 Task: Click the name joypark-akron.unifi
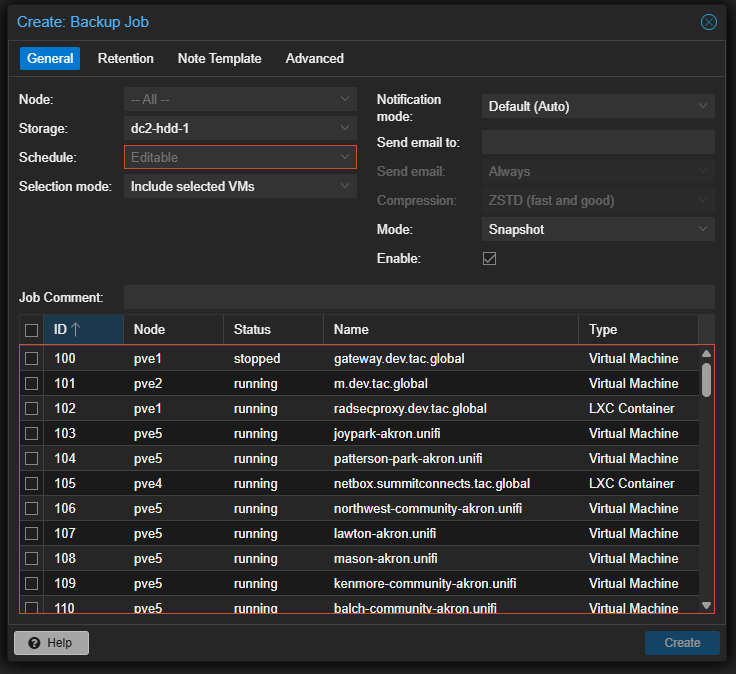coord(387,433)
